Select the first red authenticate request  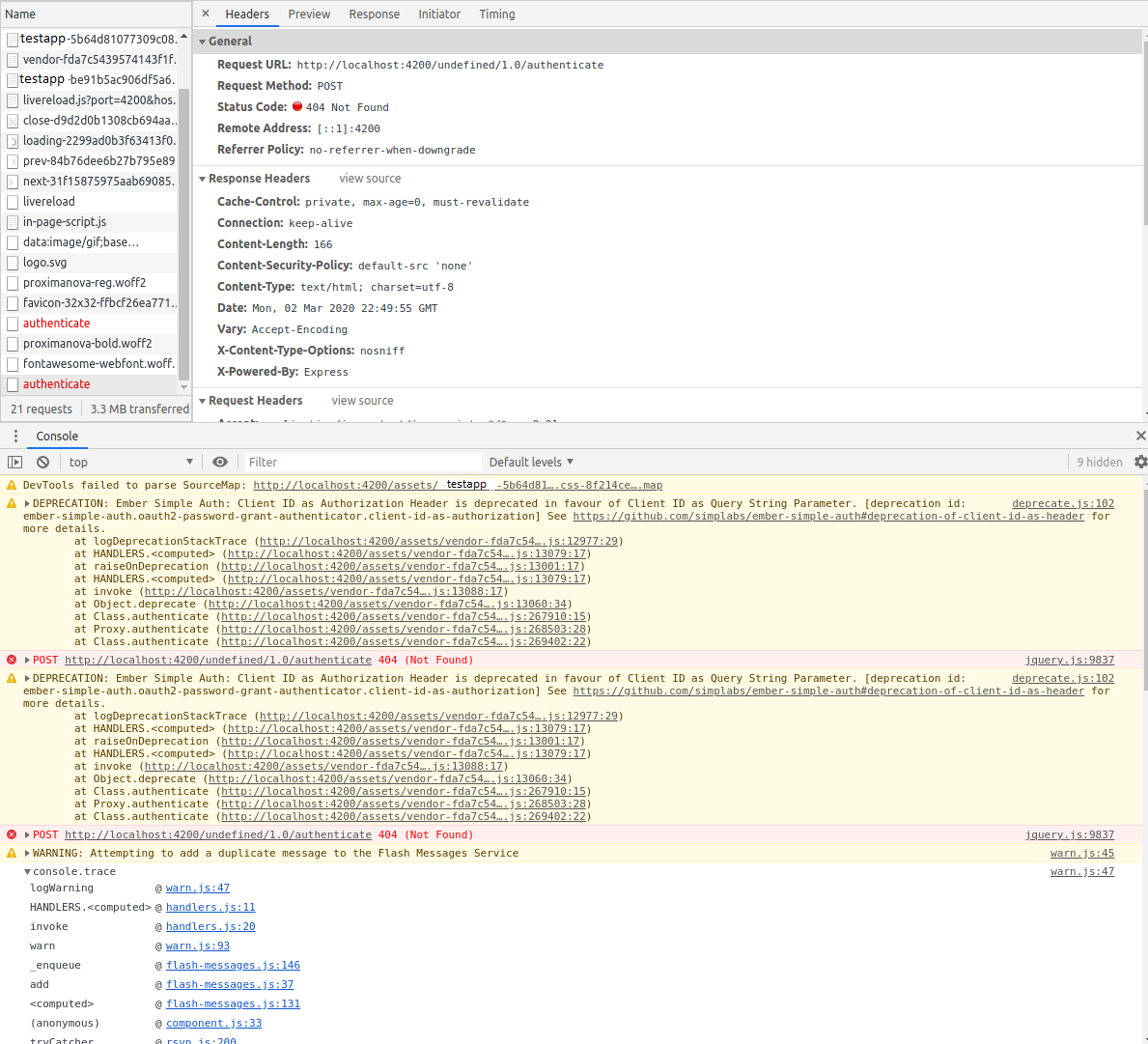[90, 324]
